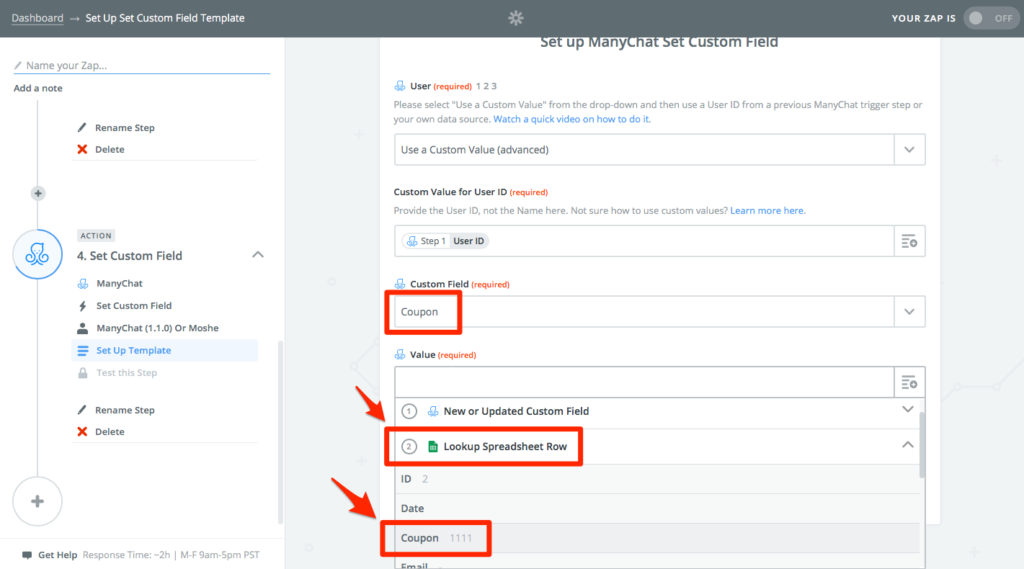Click the sidebar vertical scrollbar

tap(281, 431)
